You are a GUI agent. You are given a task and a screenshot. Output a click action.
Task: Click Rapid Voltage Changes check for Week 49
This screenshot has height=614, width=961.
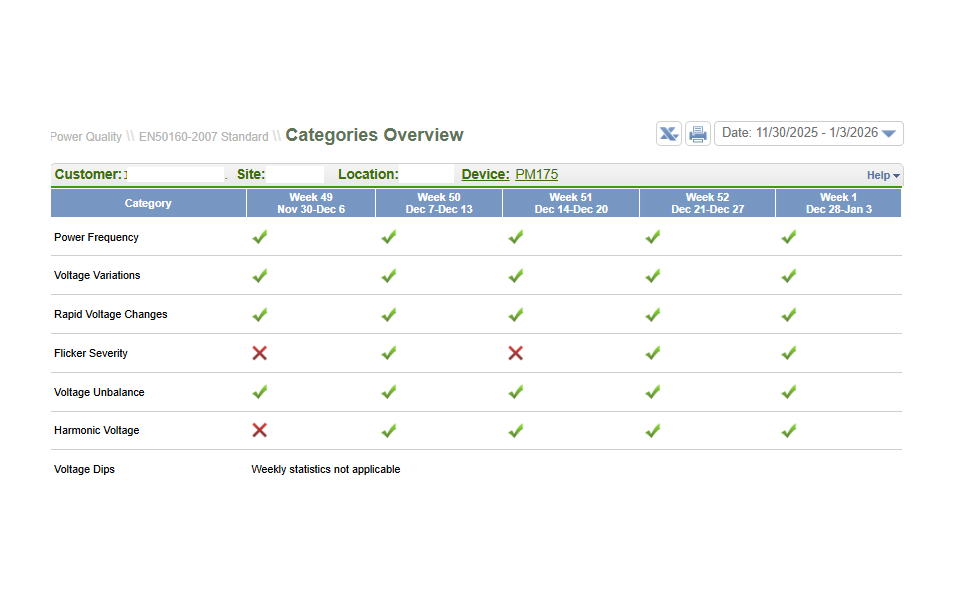[260, 315]
